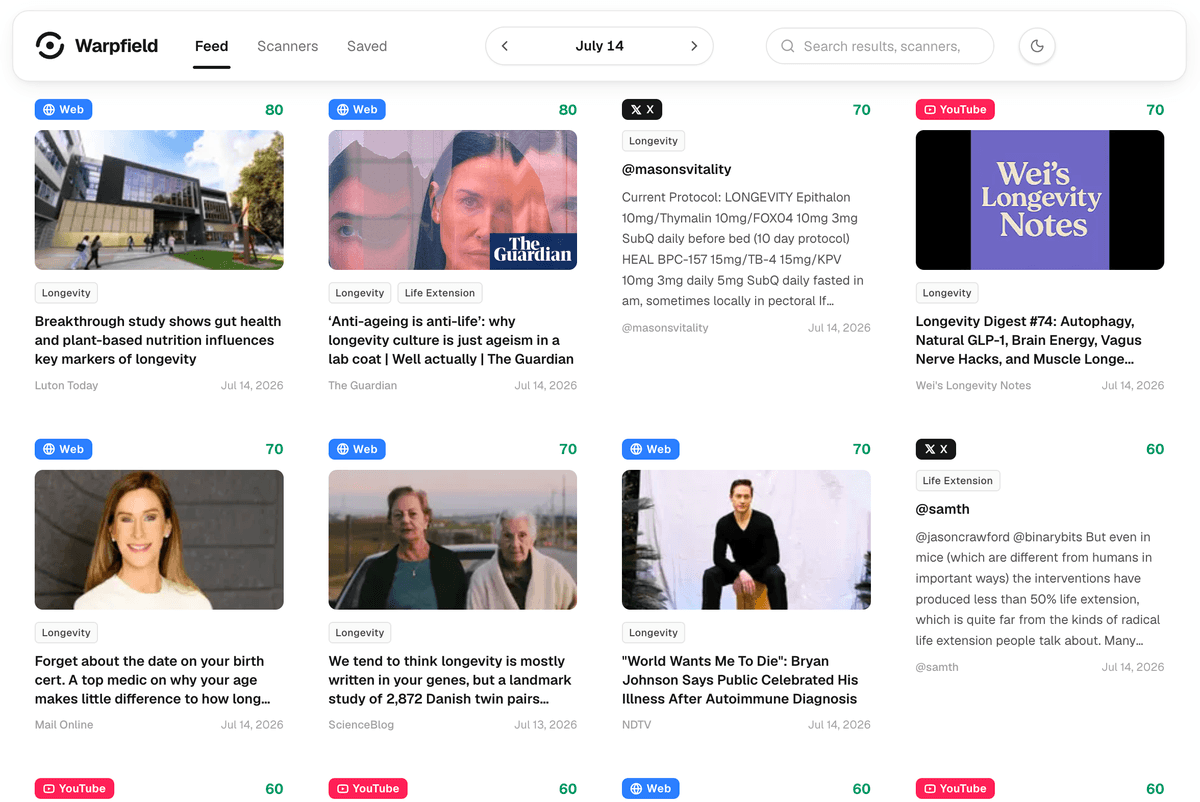This screenshot has width=1200, height=802.
Task: Click X badge on @samth card
Action: (936, 449)
